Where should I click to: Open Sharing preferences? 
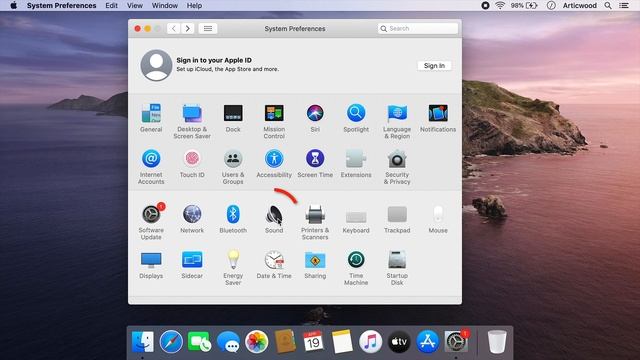tap(315, 260)
